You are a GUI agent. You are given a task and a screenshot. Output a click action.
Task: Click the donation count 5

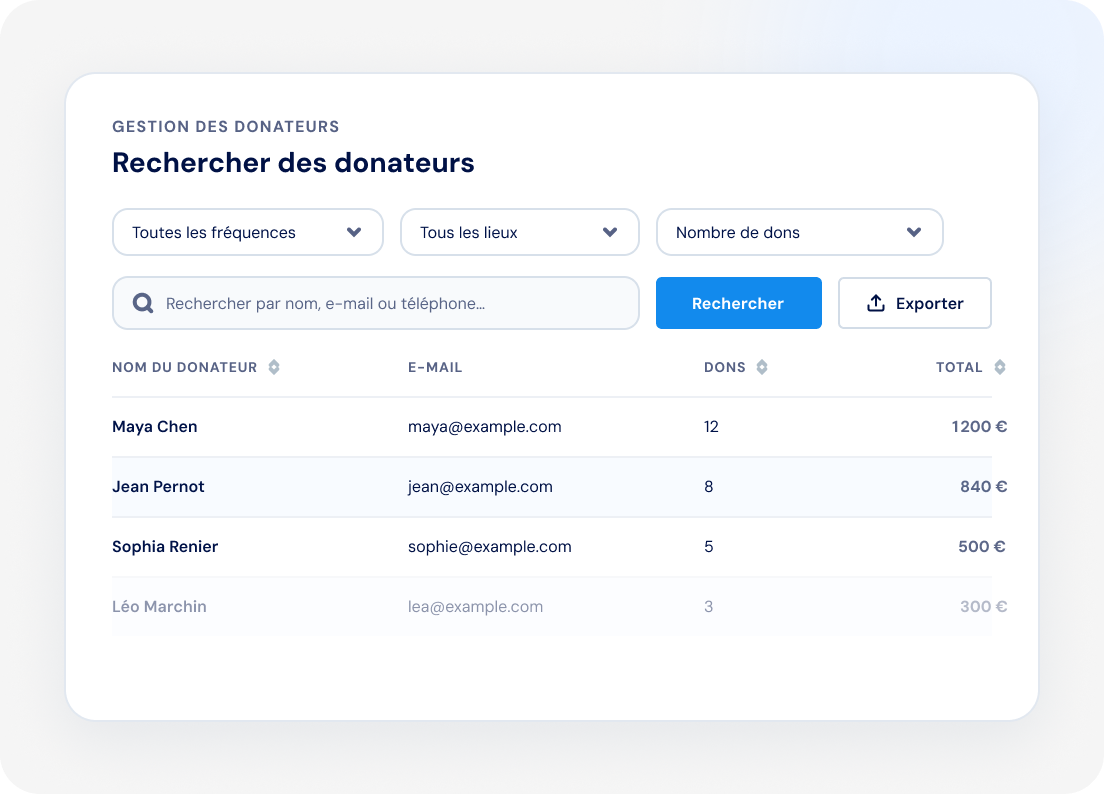tap(708, 546)
